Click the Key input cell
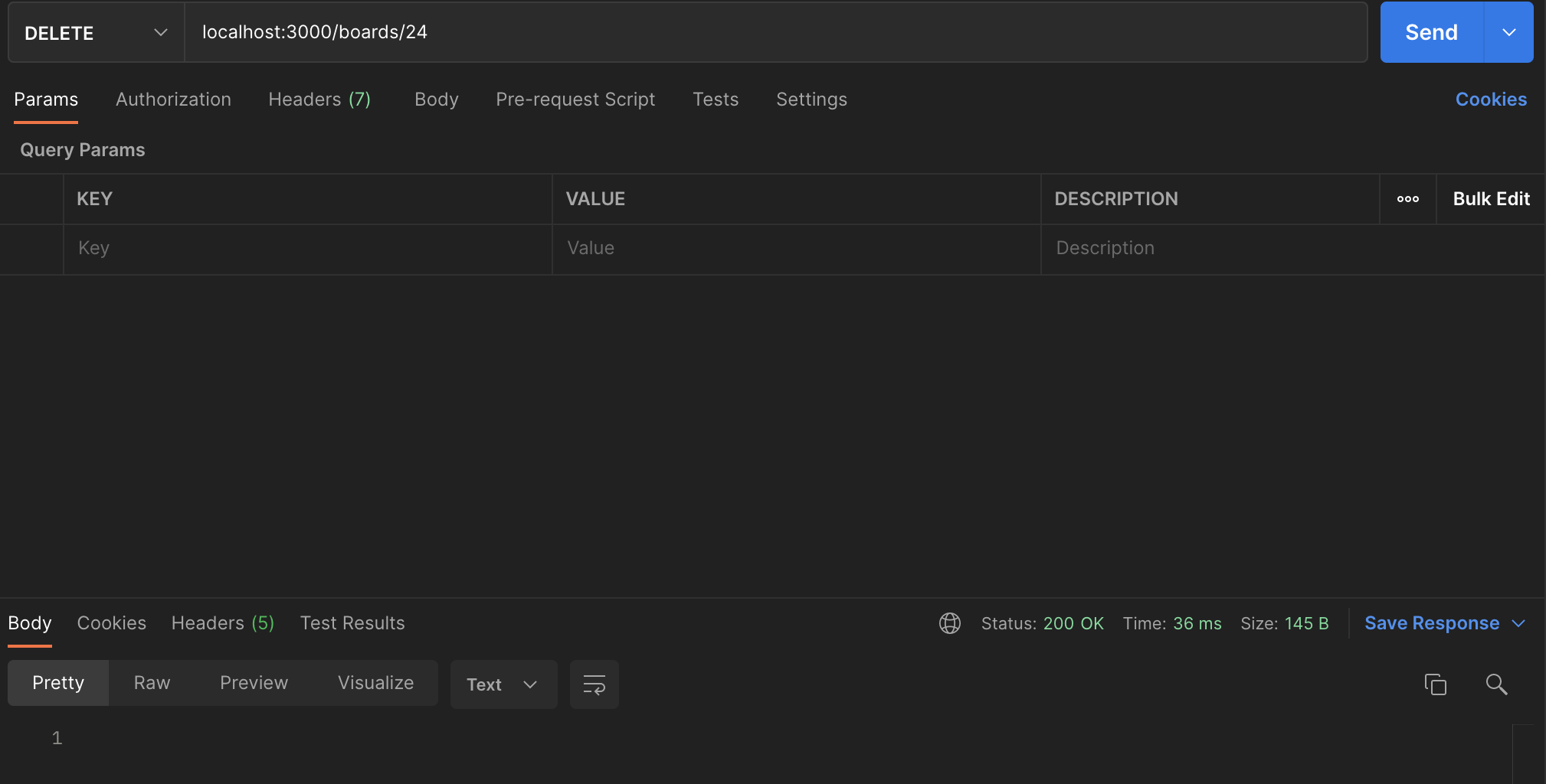This screenshot has height=784, width=1546. point(308,249)
